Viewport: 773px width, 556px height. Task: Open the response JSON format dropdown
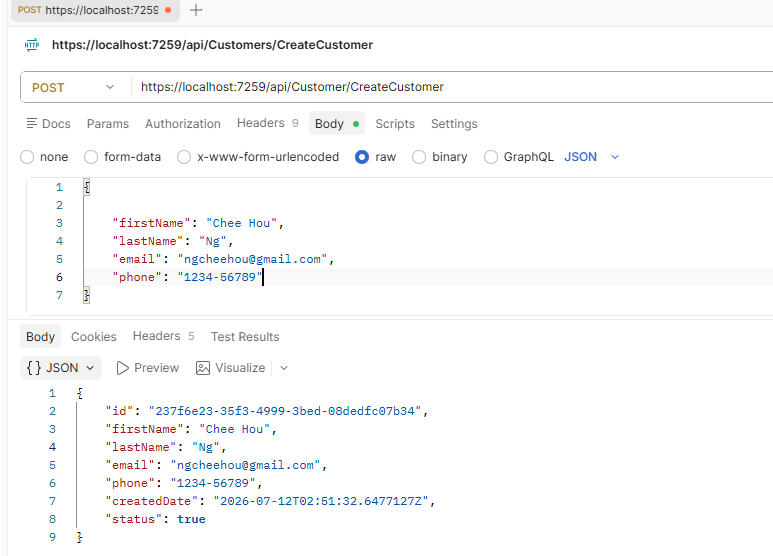61,368
